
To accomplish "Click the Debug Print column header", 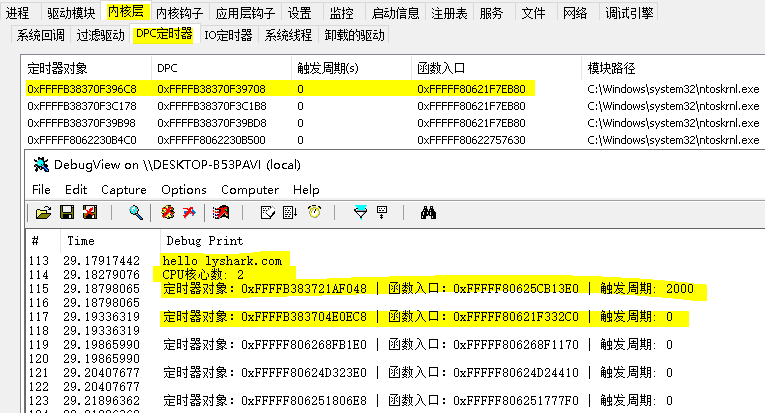I will point(463,240).
